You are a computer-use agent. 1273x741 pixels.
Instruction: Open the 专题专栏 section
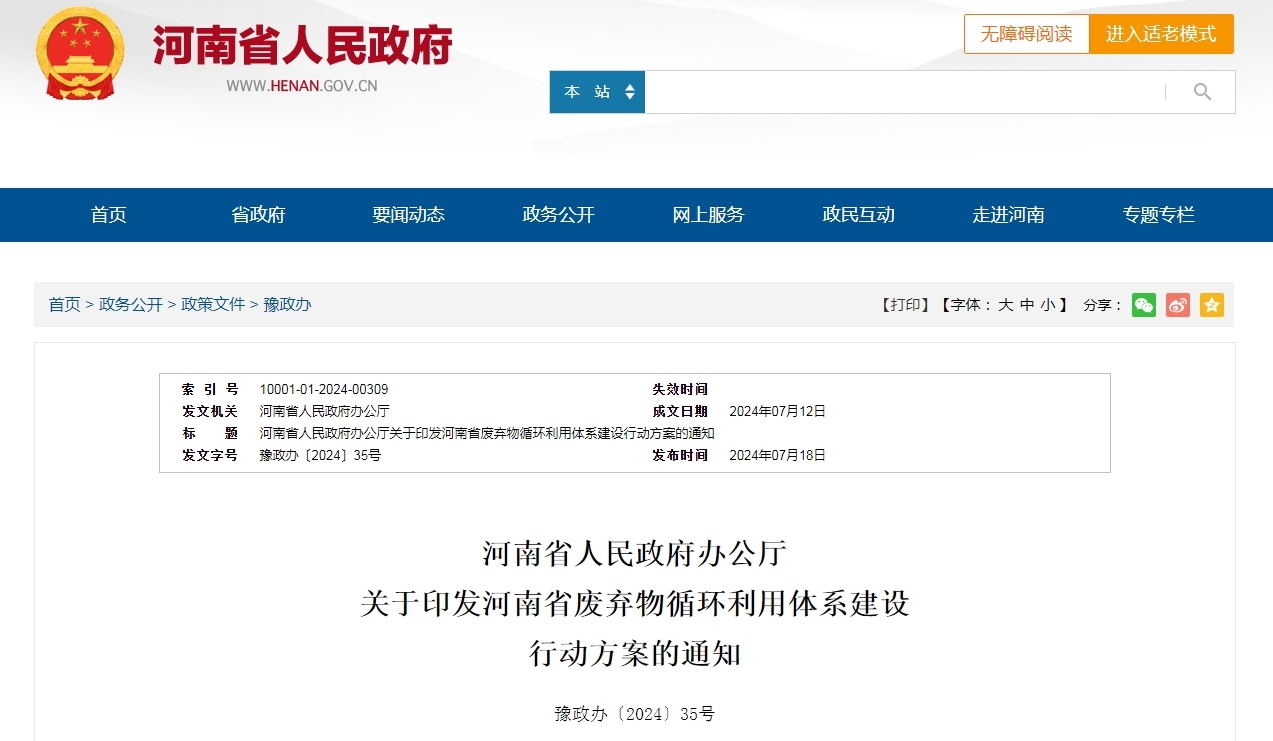(x=1157, y=214)
